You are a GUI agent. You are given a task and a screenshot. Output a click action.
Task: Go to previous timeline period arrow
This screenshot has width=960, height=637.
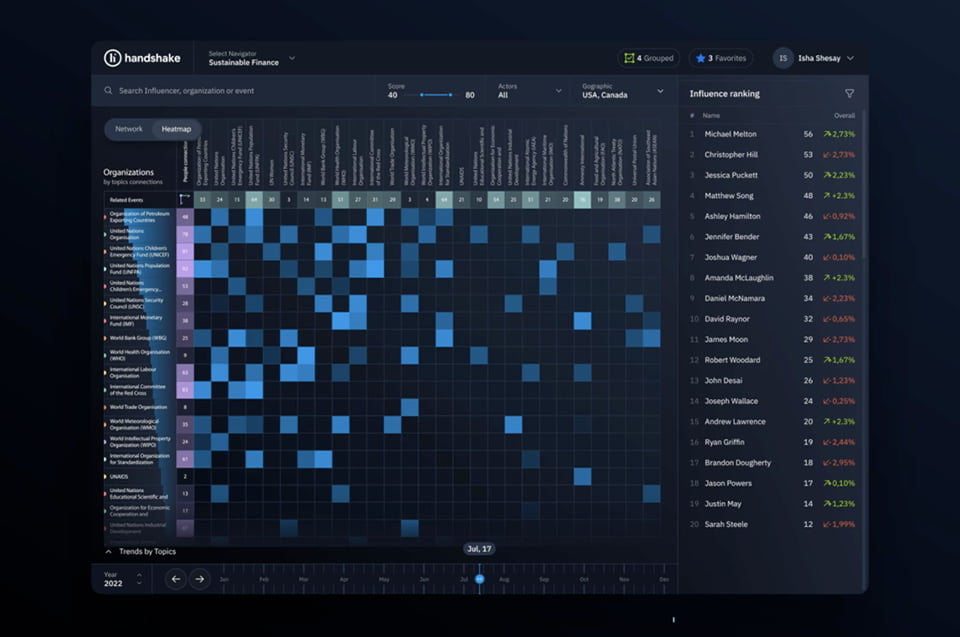tap(177, 578)
